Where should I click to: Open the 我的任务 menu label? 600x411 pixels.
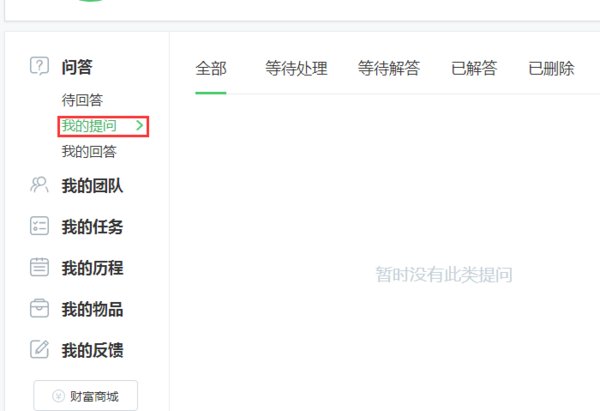pyautogui.click(x=92, y=227)
